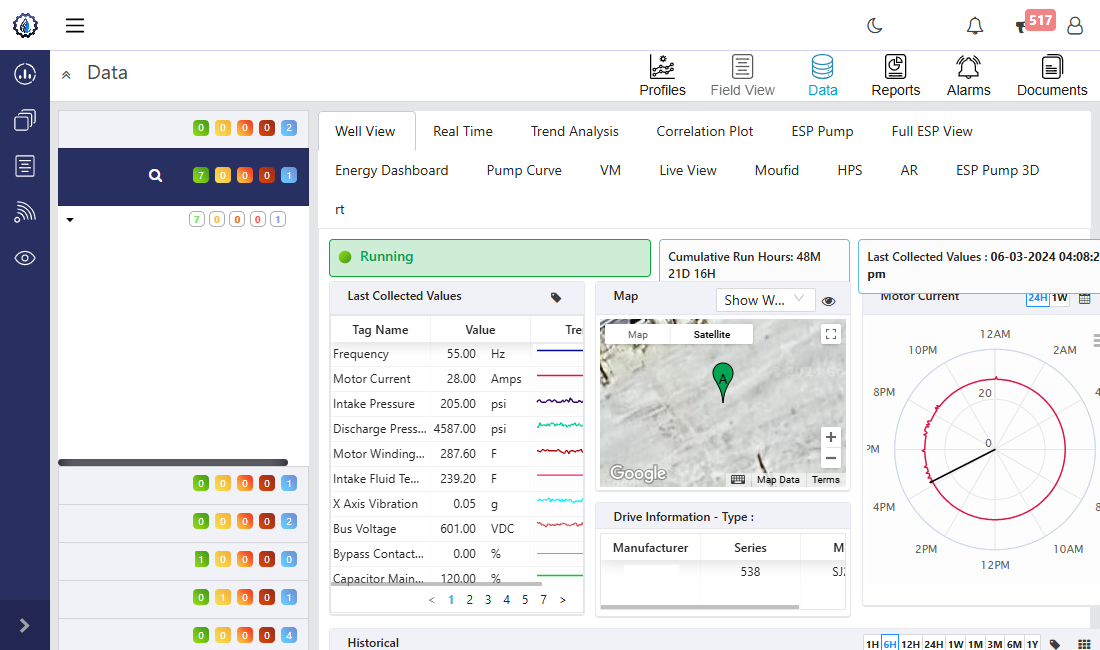Open the Documents section
1100x650 pixels.
(1051, 76)
